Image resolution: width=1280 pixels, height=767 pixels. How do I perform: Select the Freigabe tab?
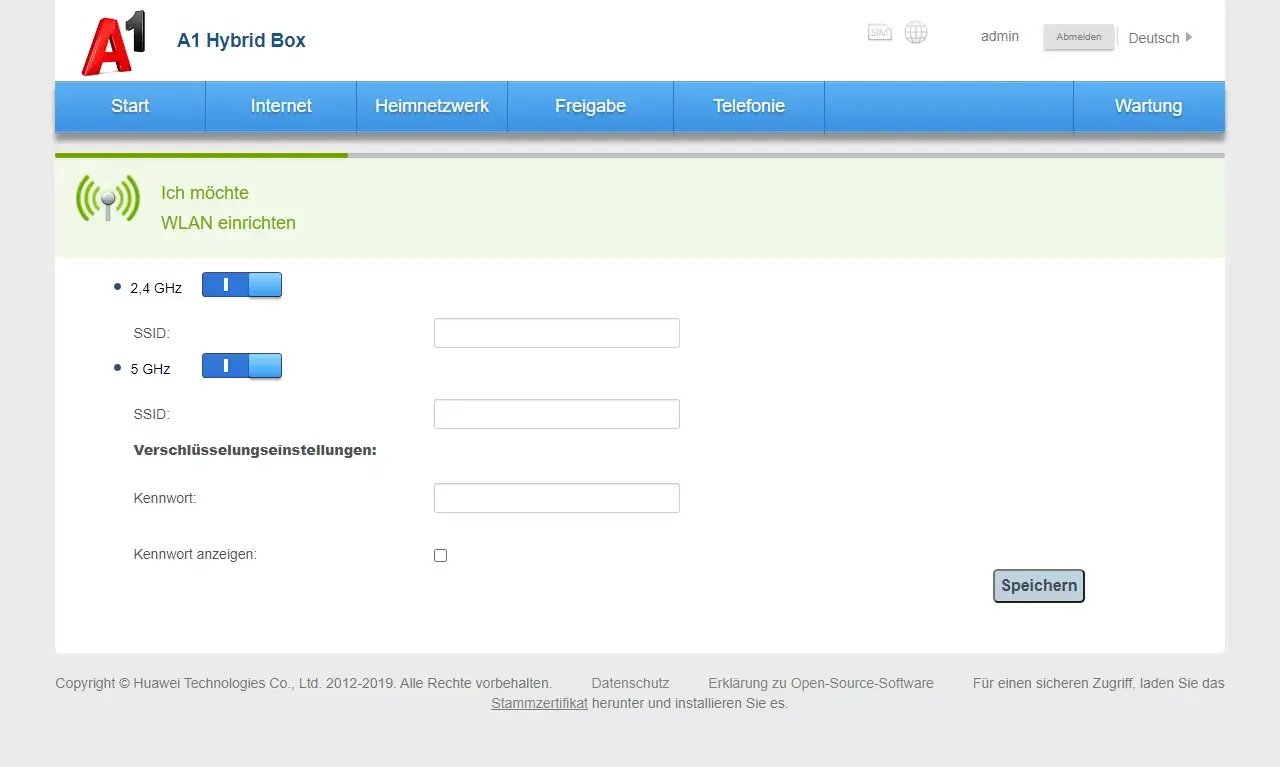coord(590,106)
